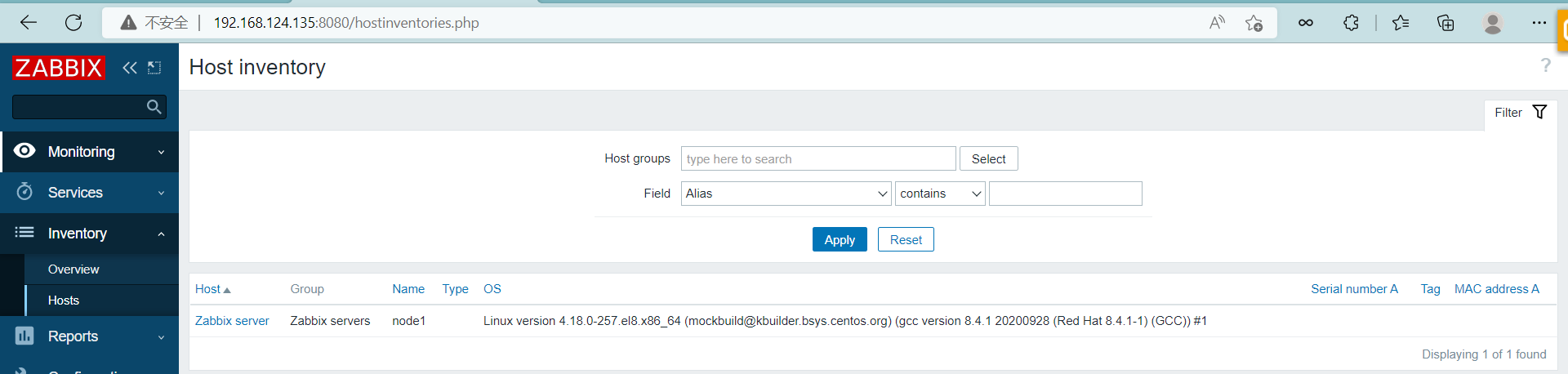
Task: Open the 'contains' match type dropdown
Action: point(939,194)
